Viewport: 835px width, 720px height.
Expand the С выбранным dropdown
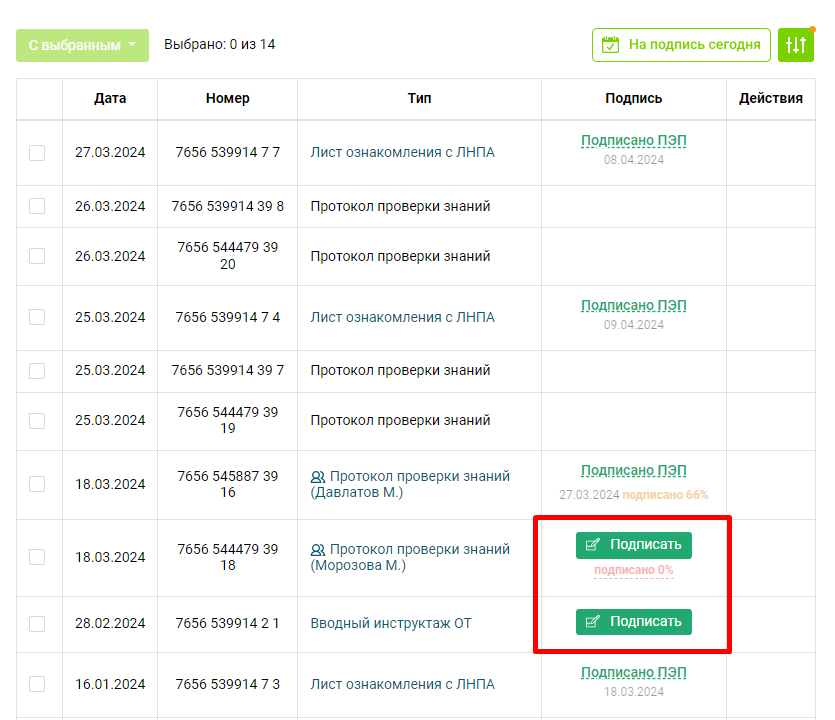[83, 45]
